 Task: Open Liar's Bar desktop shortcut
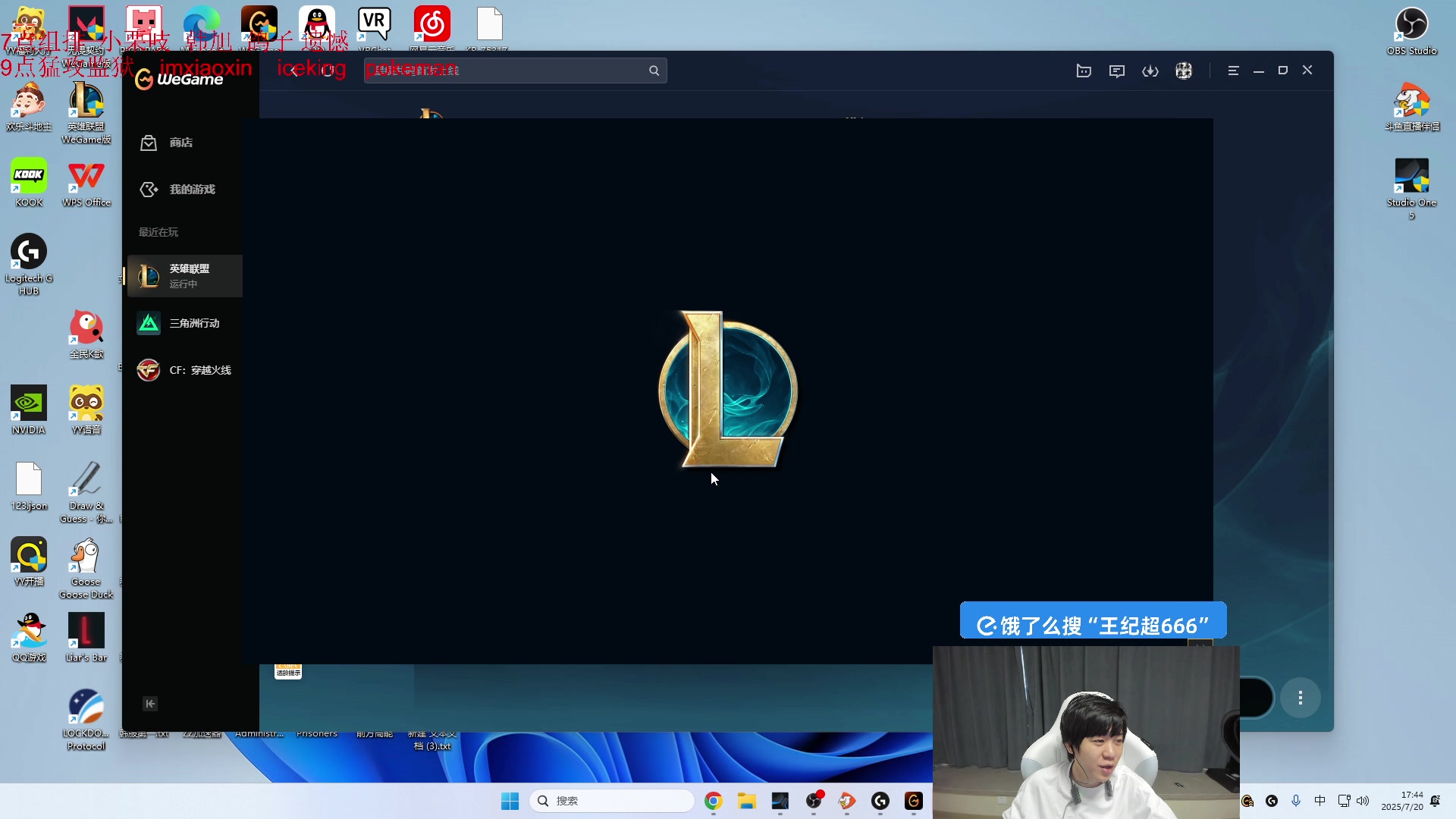click(86, 637)
